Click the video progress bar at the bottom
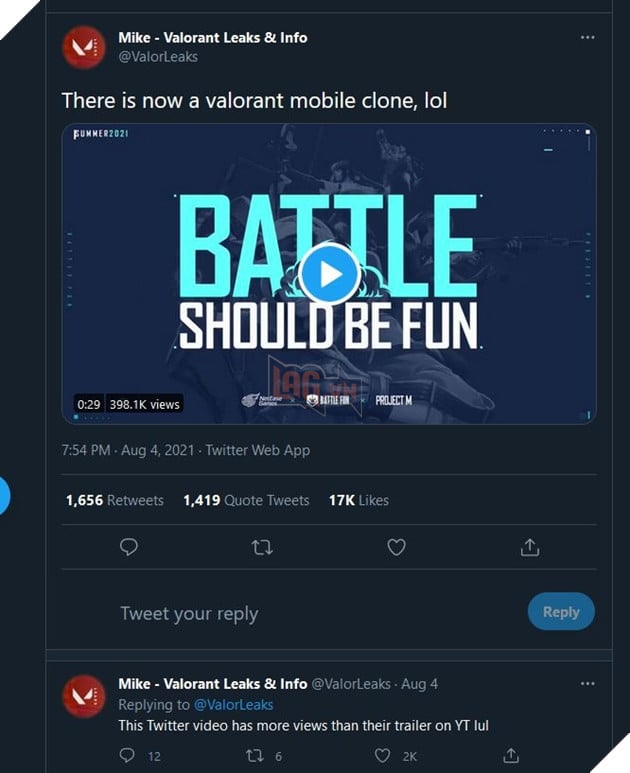The width and height of the screenshot is (630, 773). tap(330, 416)
